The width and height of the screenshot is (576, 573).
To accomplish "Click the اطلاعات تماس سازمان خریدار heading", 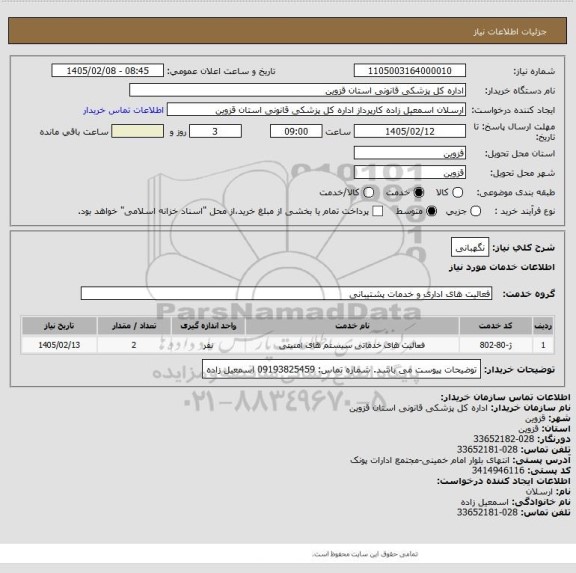I will point(505,397).
